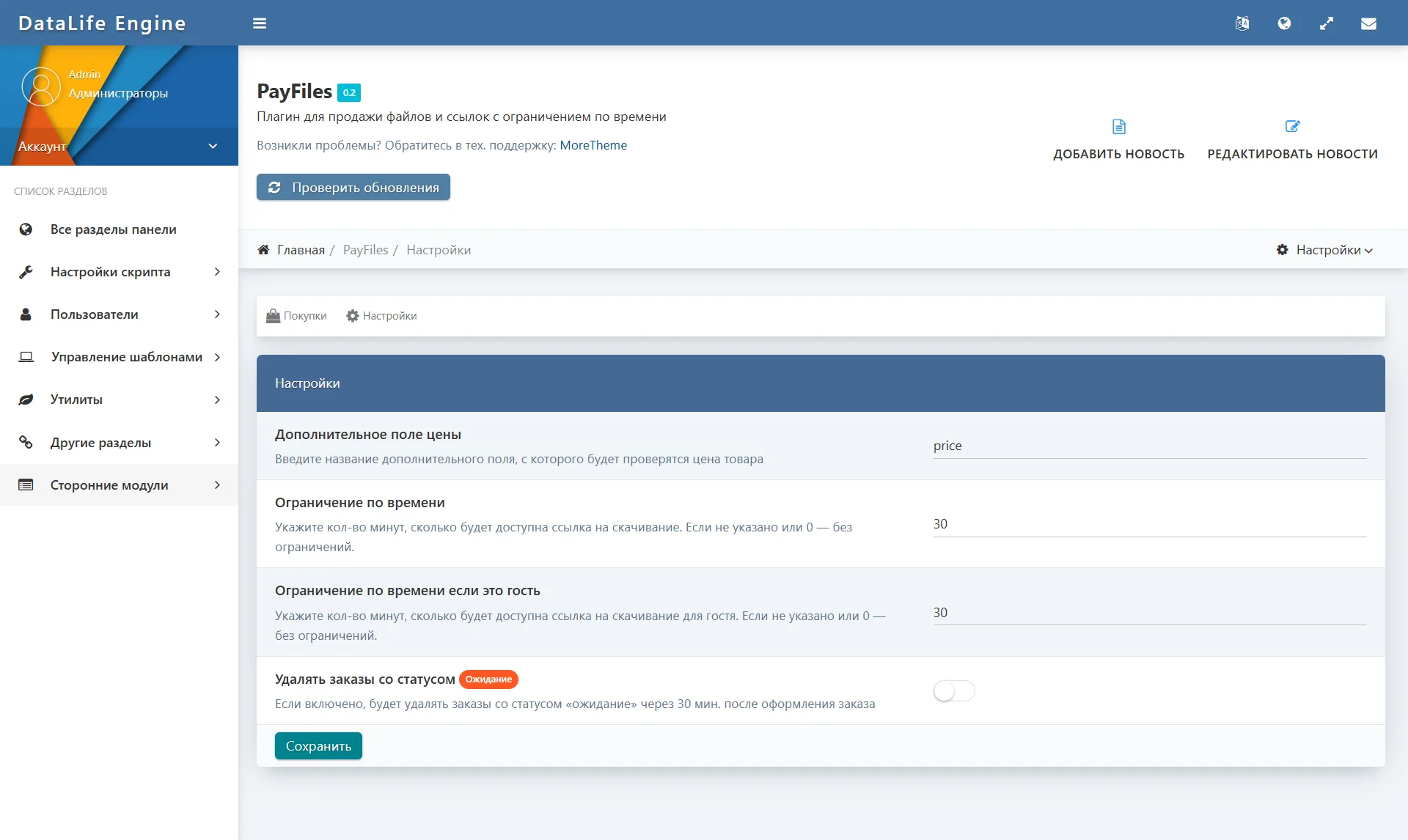The image size is (1408, 840).
Task: Click the Edit News pencil icon
Action: click(x=1292, y=127)
